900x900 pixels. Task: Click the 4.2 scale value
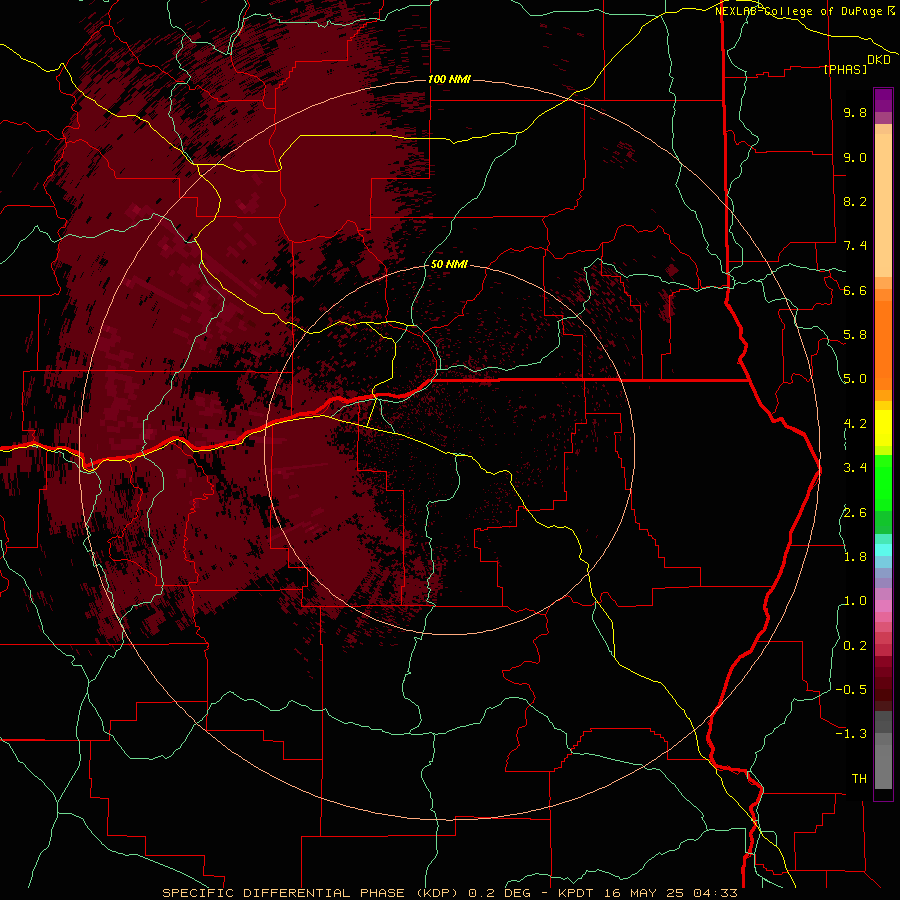click(855, 424)
